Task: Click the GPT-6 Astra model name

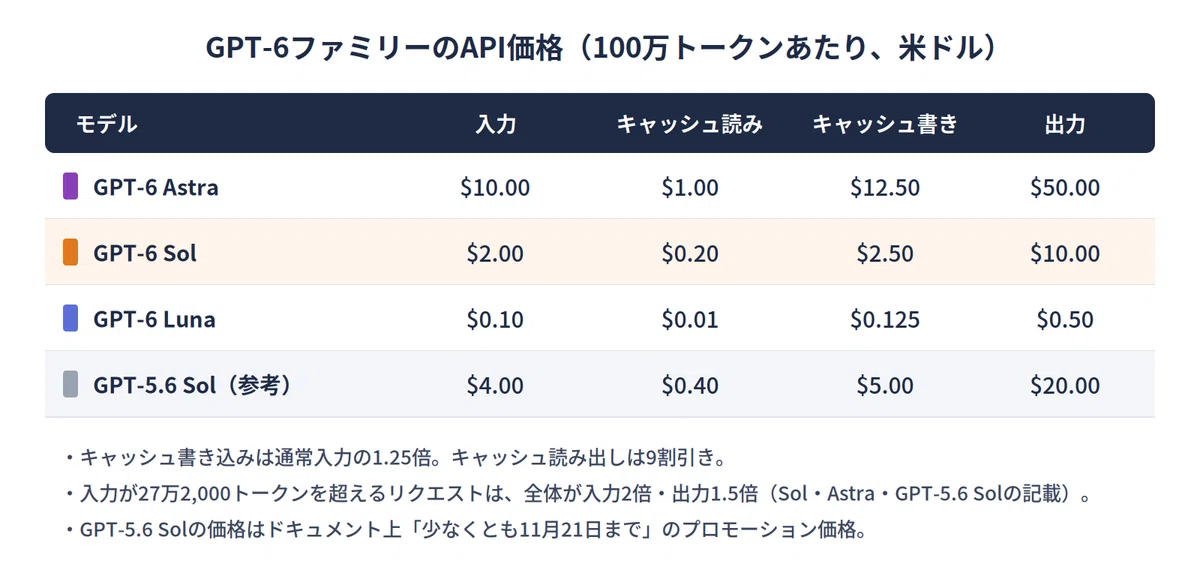Action: point(156,187)
